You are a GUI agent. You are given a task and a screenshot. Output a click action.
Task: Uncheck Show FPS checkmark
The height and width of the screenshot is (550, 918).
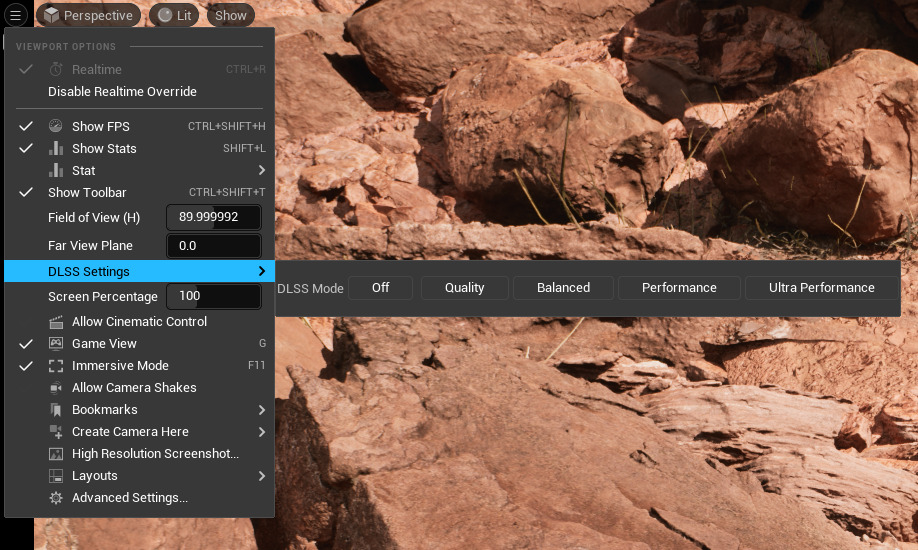click(26, 126)
